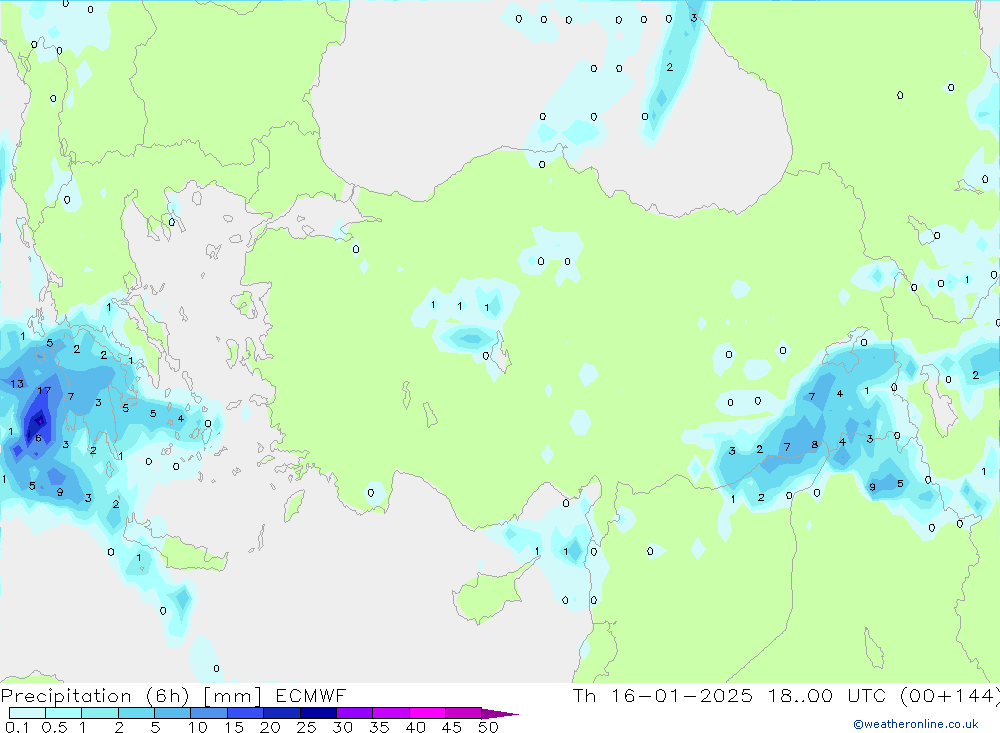Select the 10–15 mm legend color box
The height and width of the screenshot is (733, 1000).
(x=209, y=713)
